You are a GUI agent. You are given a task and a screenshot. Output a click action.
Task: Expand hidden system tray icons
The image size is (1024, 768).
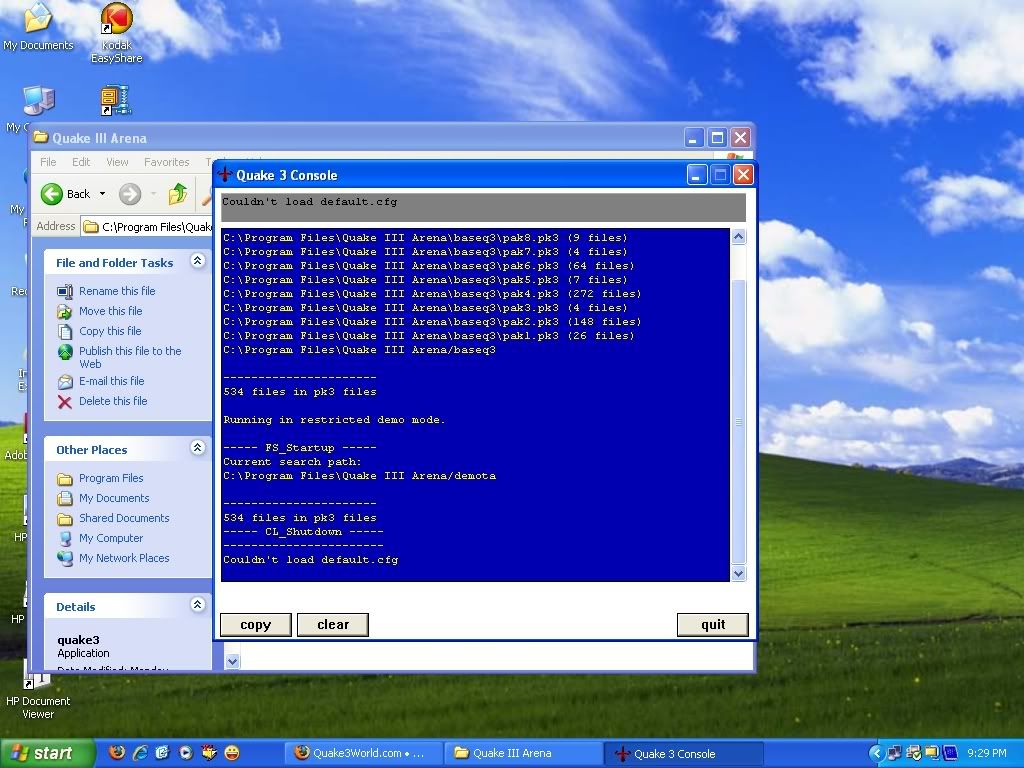click(x=876, y=753)
